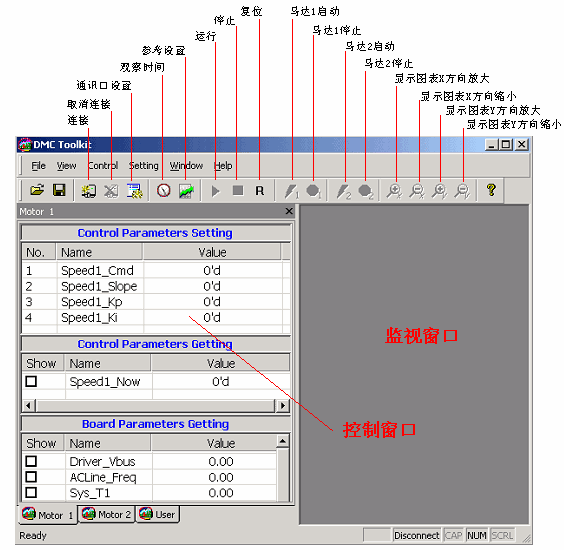Open the communication port settings icon
Viewport: 564px width, 550px height.
click(x=134, y=191)
